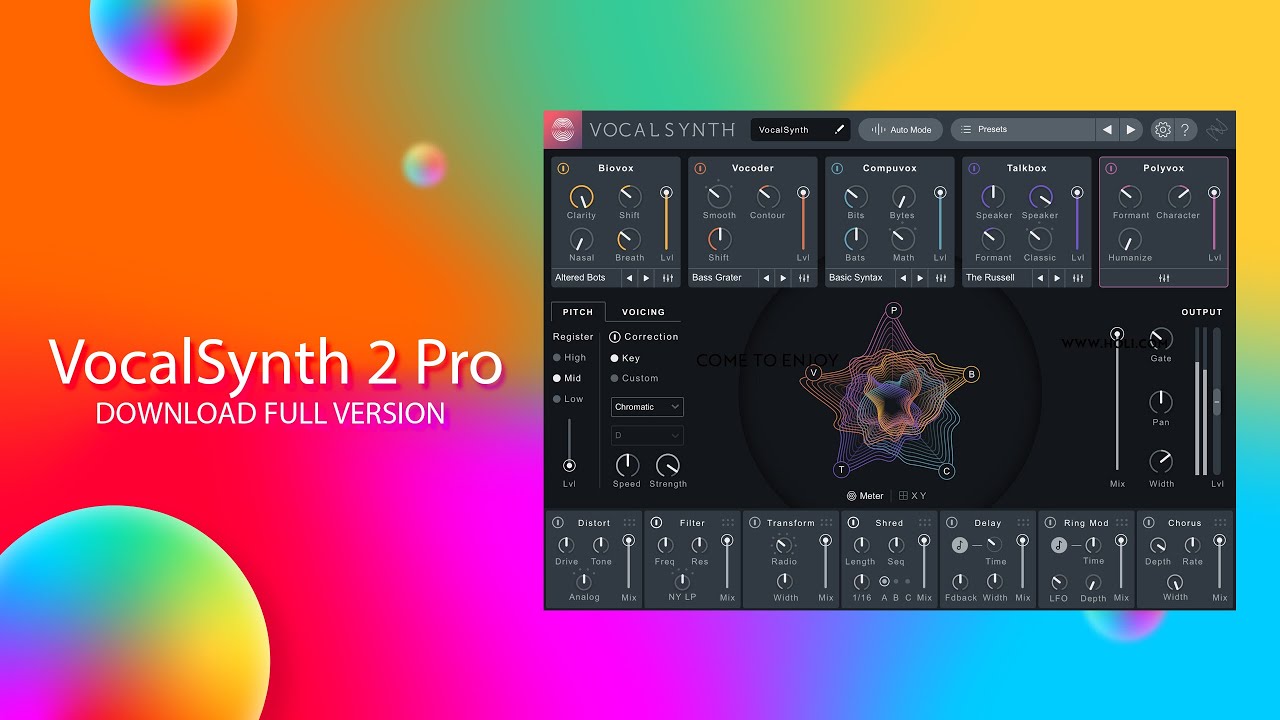The height and width of the screenshot is (720, 1280).
Task: Click the Strength knob in Pitch panel
Action: click(667, 465)
